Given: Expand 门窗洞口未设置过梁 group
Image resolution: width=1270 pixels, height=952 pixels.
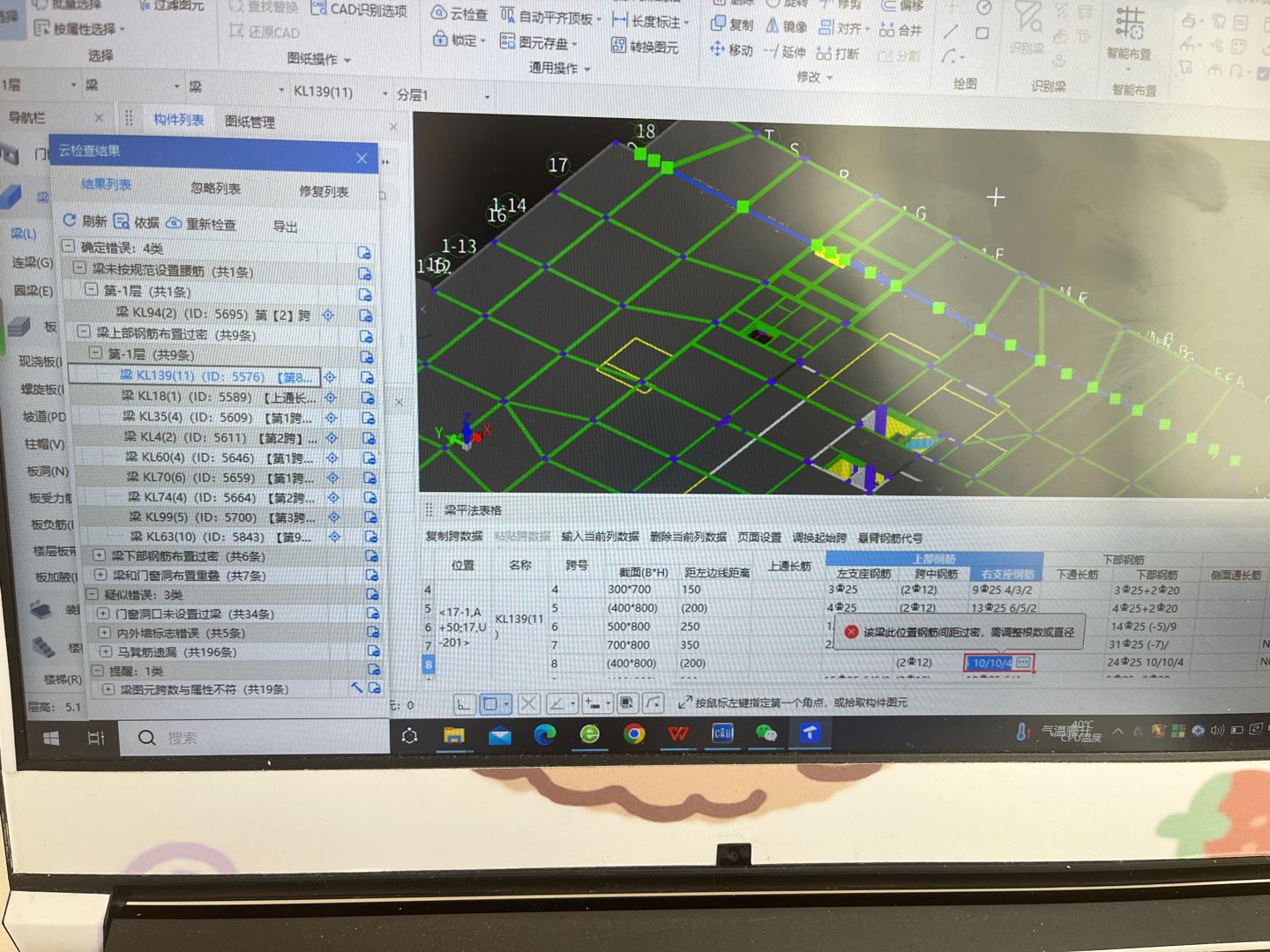Looking at the screenshot, I should coord(103,614).
